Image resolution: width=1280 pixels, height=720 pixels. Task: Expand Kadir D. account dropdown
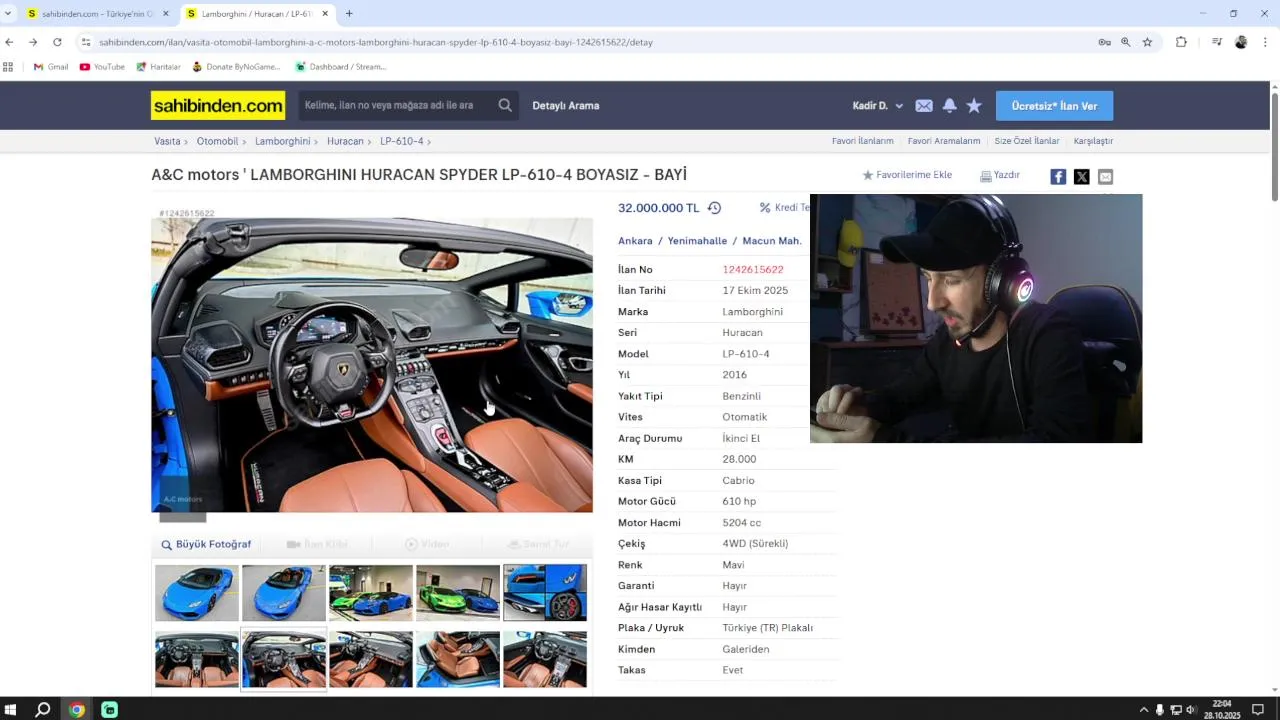click(877, 105)
